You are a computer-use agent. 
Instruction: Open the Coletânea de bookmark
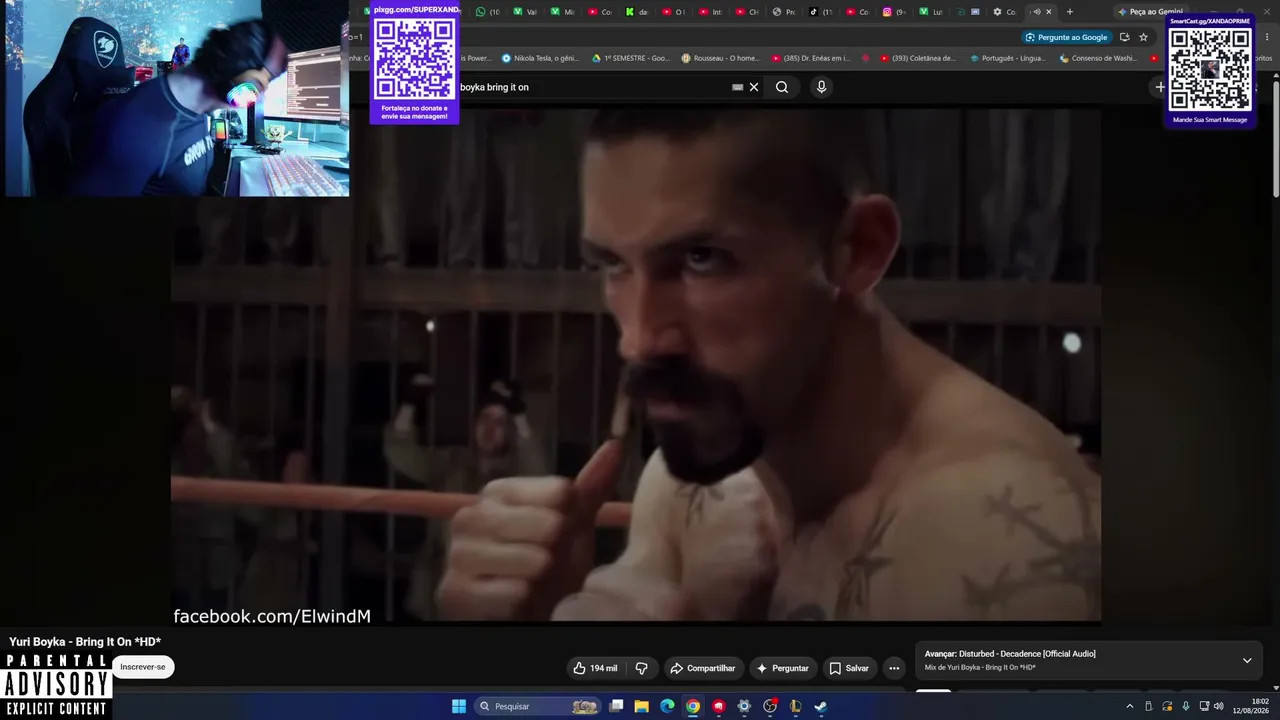point(919,58)
